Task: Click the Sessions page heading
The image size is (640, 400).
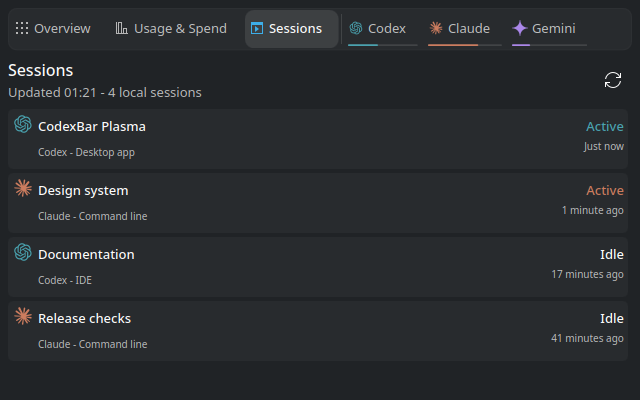Action: pyautogui.click(x=41, y=70)
